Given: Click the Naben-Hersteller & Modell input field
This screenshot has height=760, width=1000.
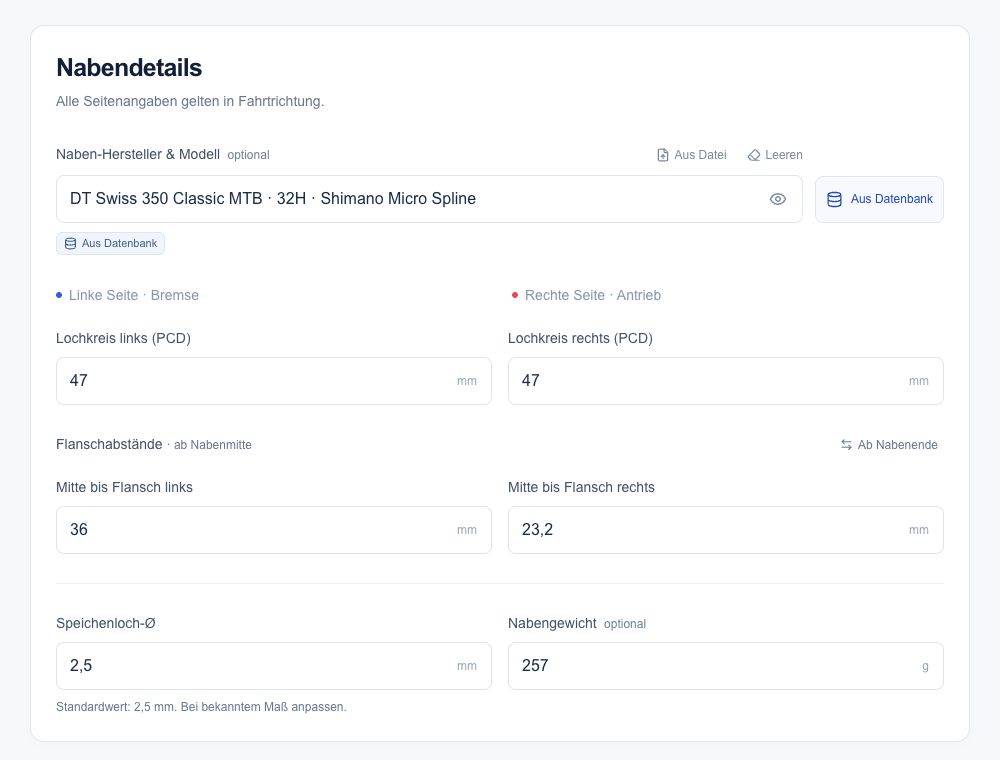Looking at the screenshot, I should (x=429, y=199).
